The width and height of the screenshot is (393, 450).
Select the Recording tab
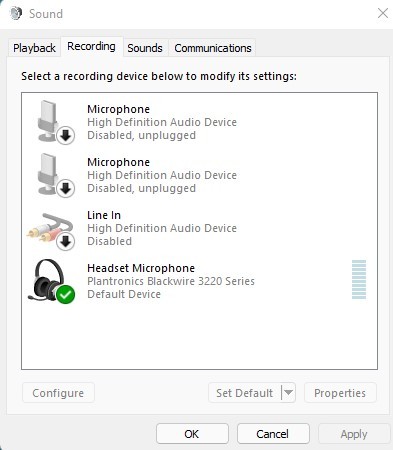pyautogui.click(x=92, y=46)
